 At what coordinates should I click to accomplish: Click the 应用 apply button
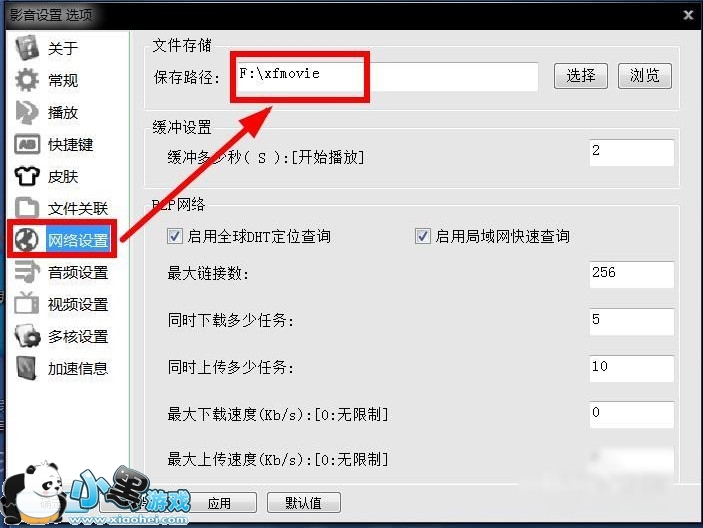pyautogui.click(x=219, y=503)
